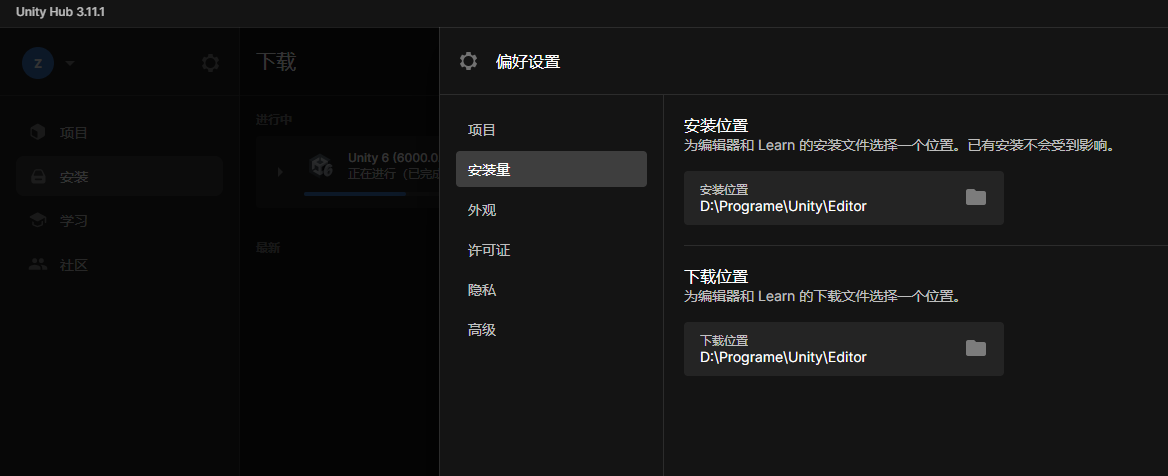Go to 项目 in Hub sidebar
Image resolution: width=1168 pixels, height=476 pixels.
[119, 133]
